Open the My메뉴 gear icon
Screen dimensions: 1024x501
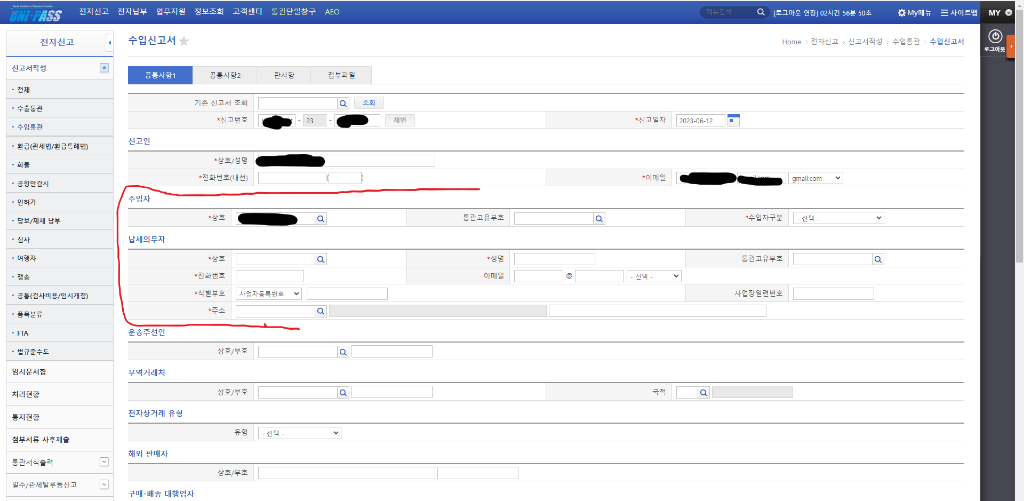coord(901,12)
